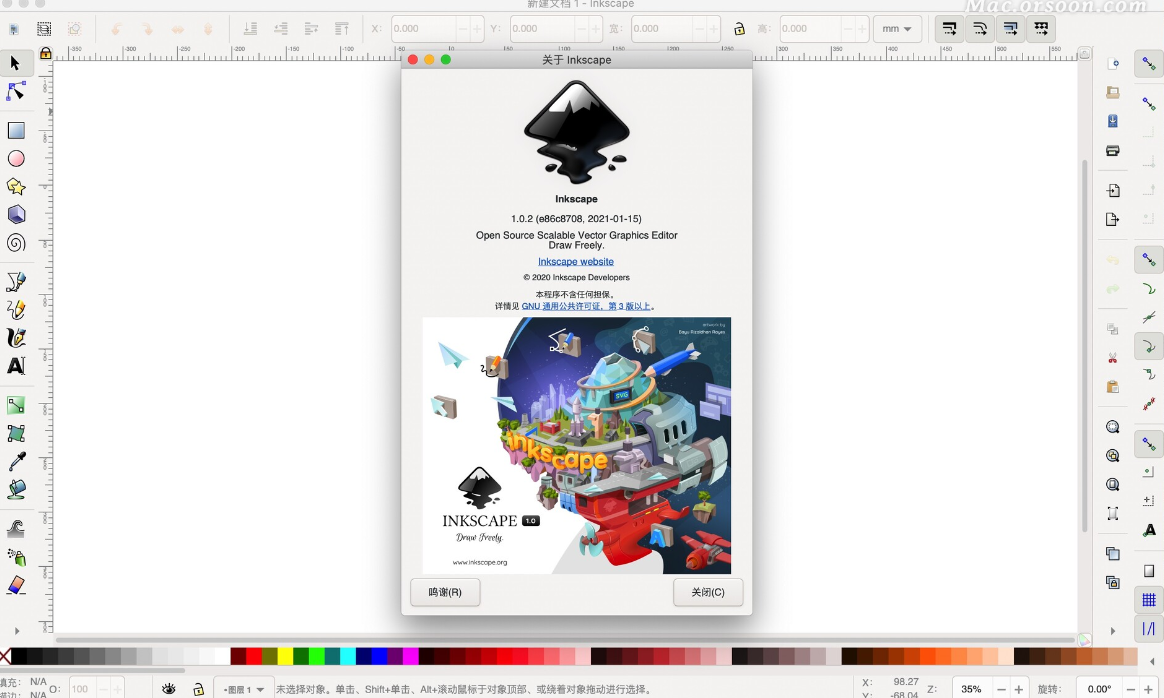Click the 关闭(C) close button
1164x698 pixels.
click(707, 593)
